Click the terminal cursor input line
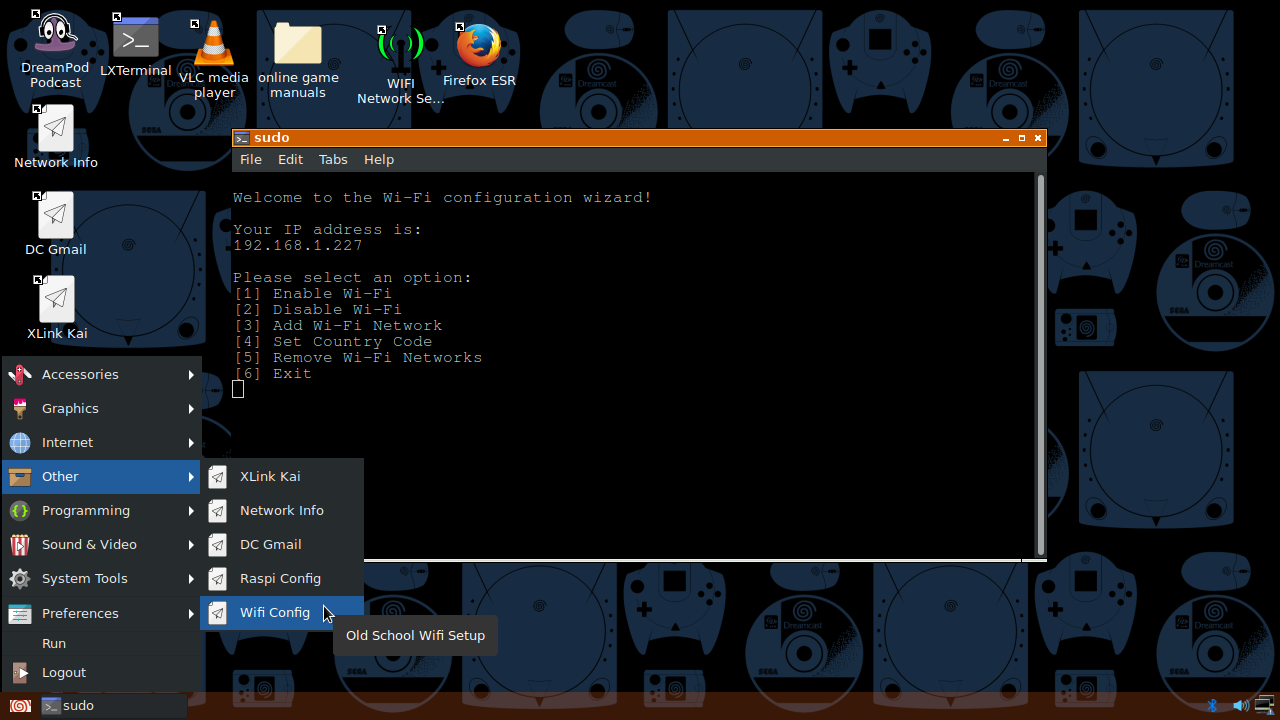The height and width of the screenshot is (720, 1280). [x=238, y=389]
